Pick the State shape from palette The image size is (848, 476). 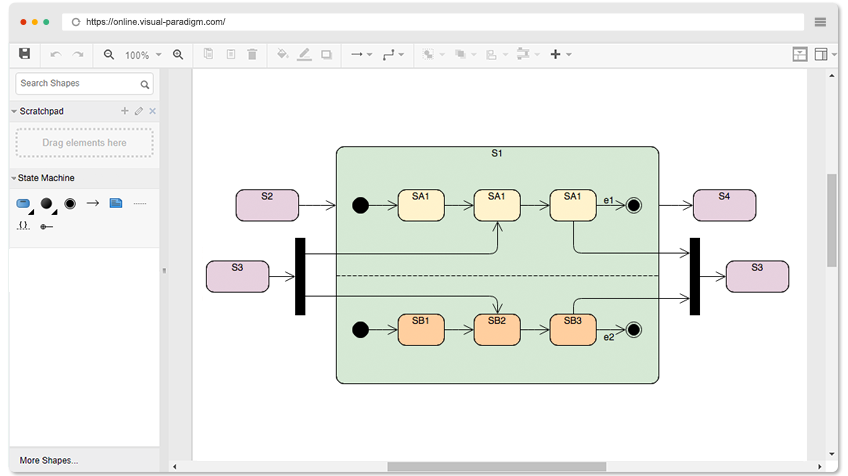[x=23, y=204]
